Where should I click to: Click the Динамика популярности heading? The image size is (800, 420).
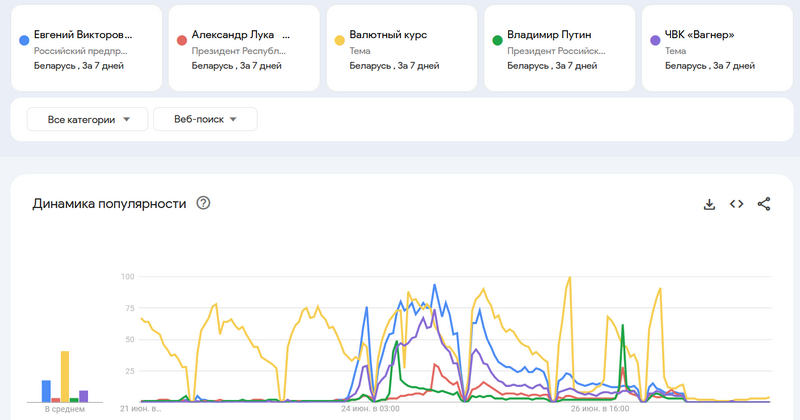109,204
